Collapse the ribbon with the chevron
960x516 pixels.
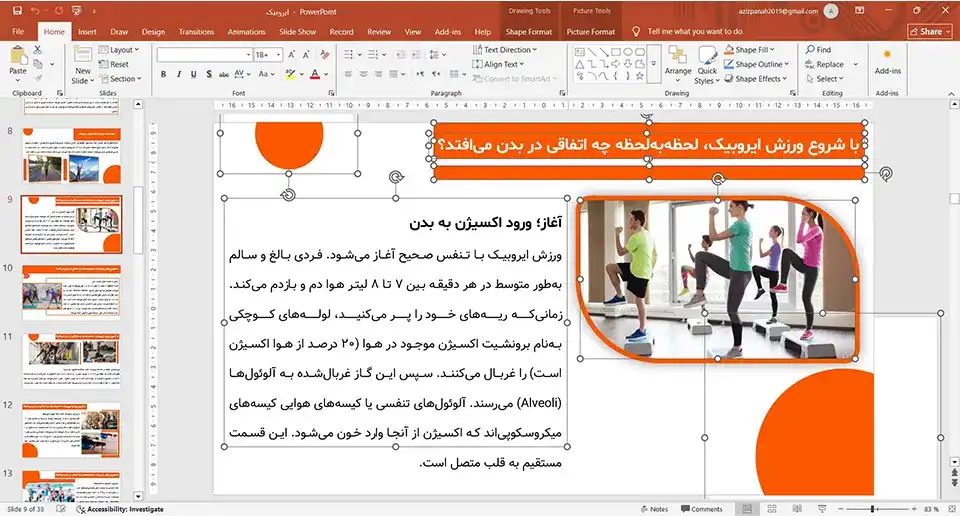coord(951,94)
